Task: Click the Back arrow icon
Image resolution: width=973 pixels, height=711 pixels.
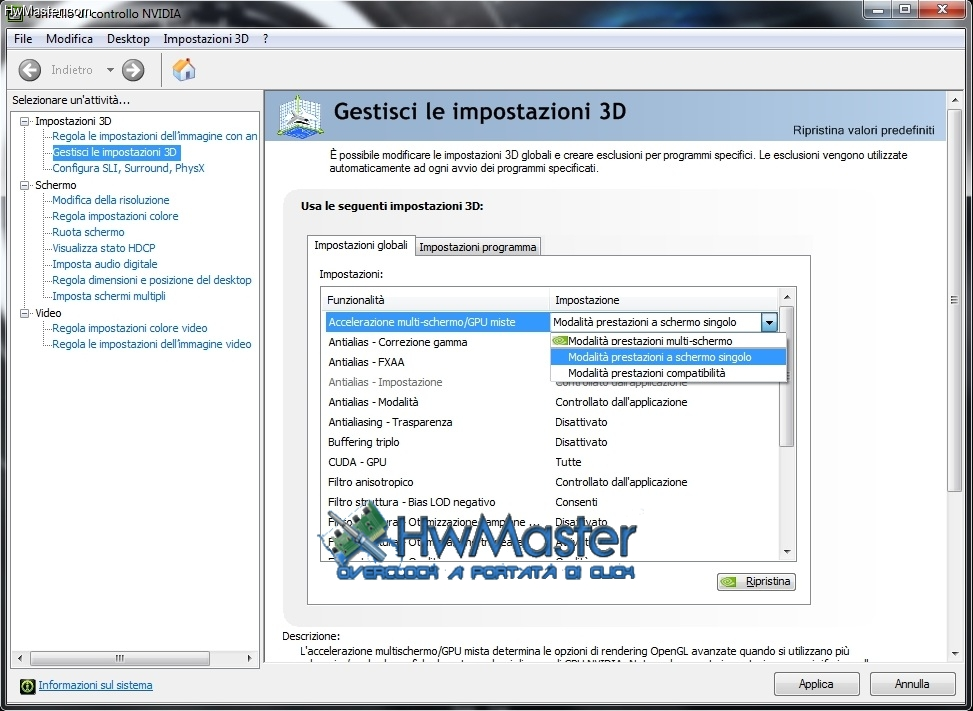Action: [29, 70]
